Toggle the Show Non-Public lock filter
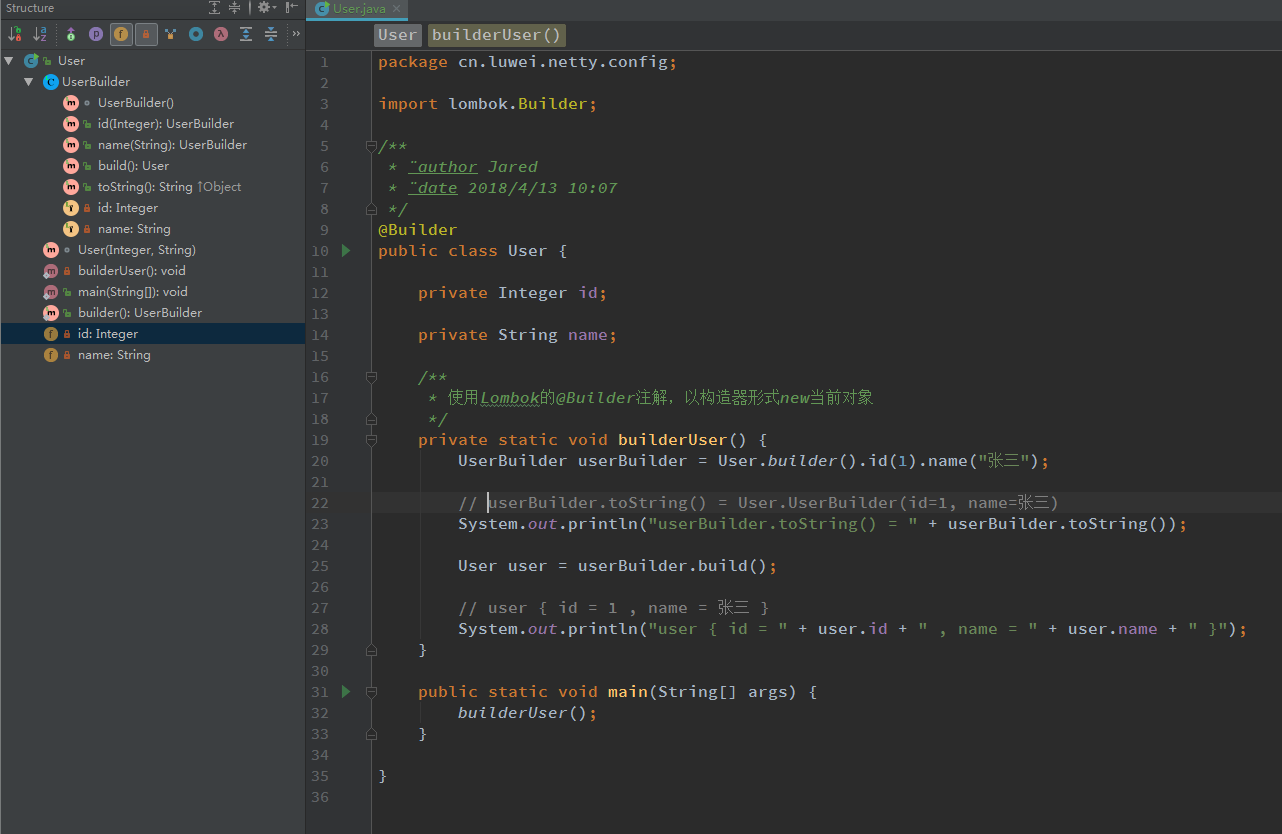The width and height of the screenshot is (1282, 834). click(x=146, y=34)
